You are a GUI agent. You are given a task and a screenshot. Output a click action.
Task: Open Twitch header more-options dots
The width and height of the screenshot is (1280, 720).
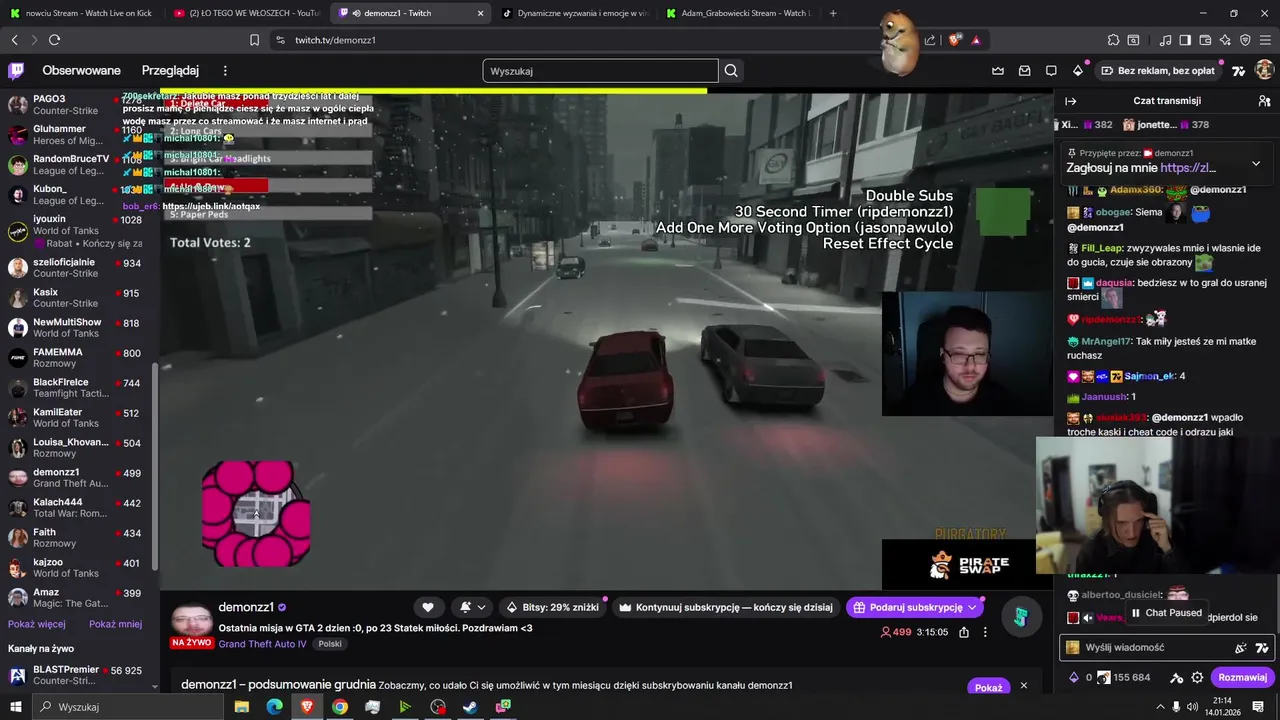click(x=225, y=71)
